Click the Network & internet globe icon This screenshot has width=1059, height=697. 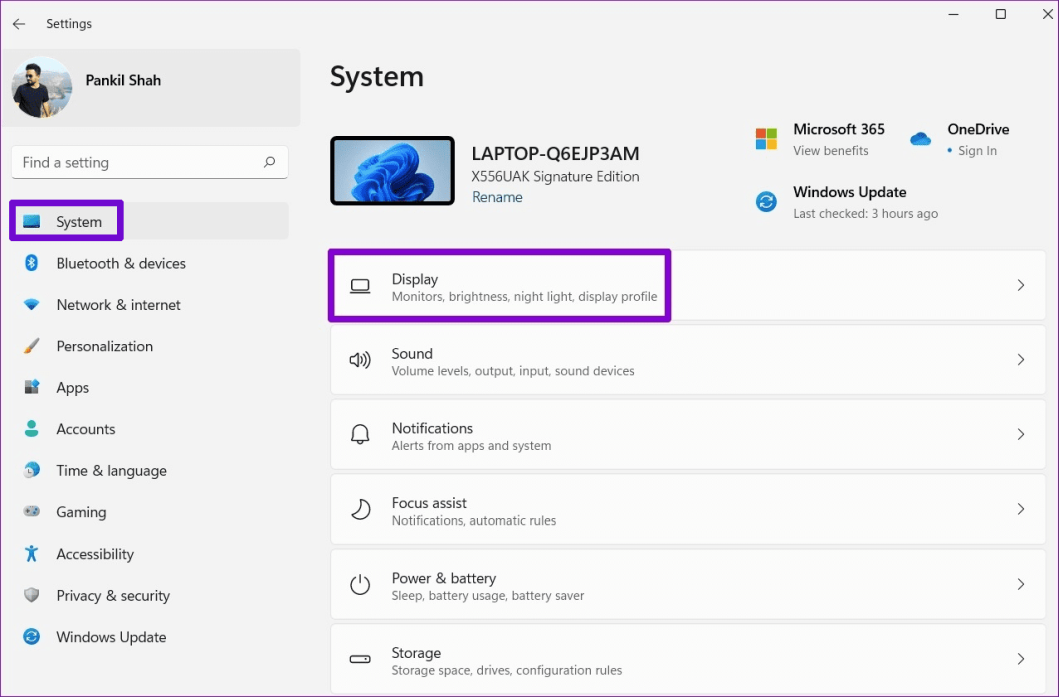(x=31, y=304)
